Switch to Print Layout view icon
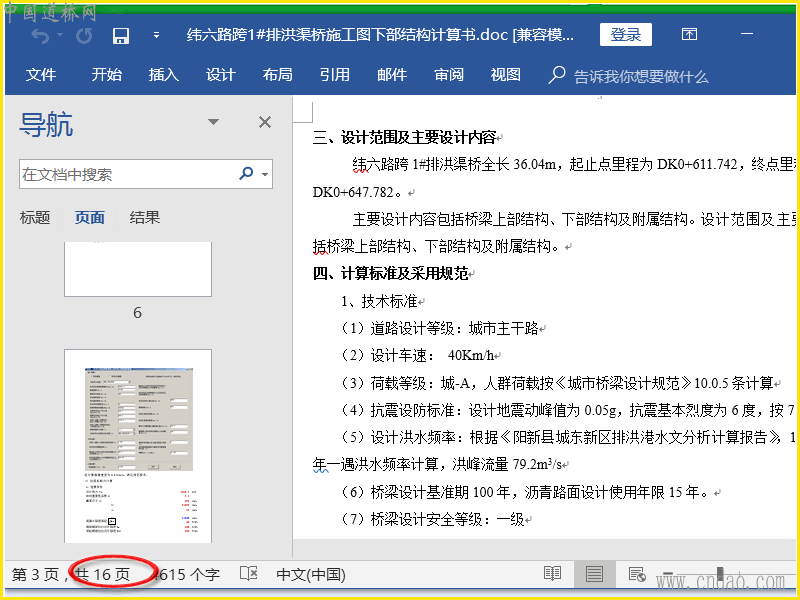The width and height of the screenshot is (800, 600). [x=594, y=574]
